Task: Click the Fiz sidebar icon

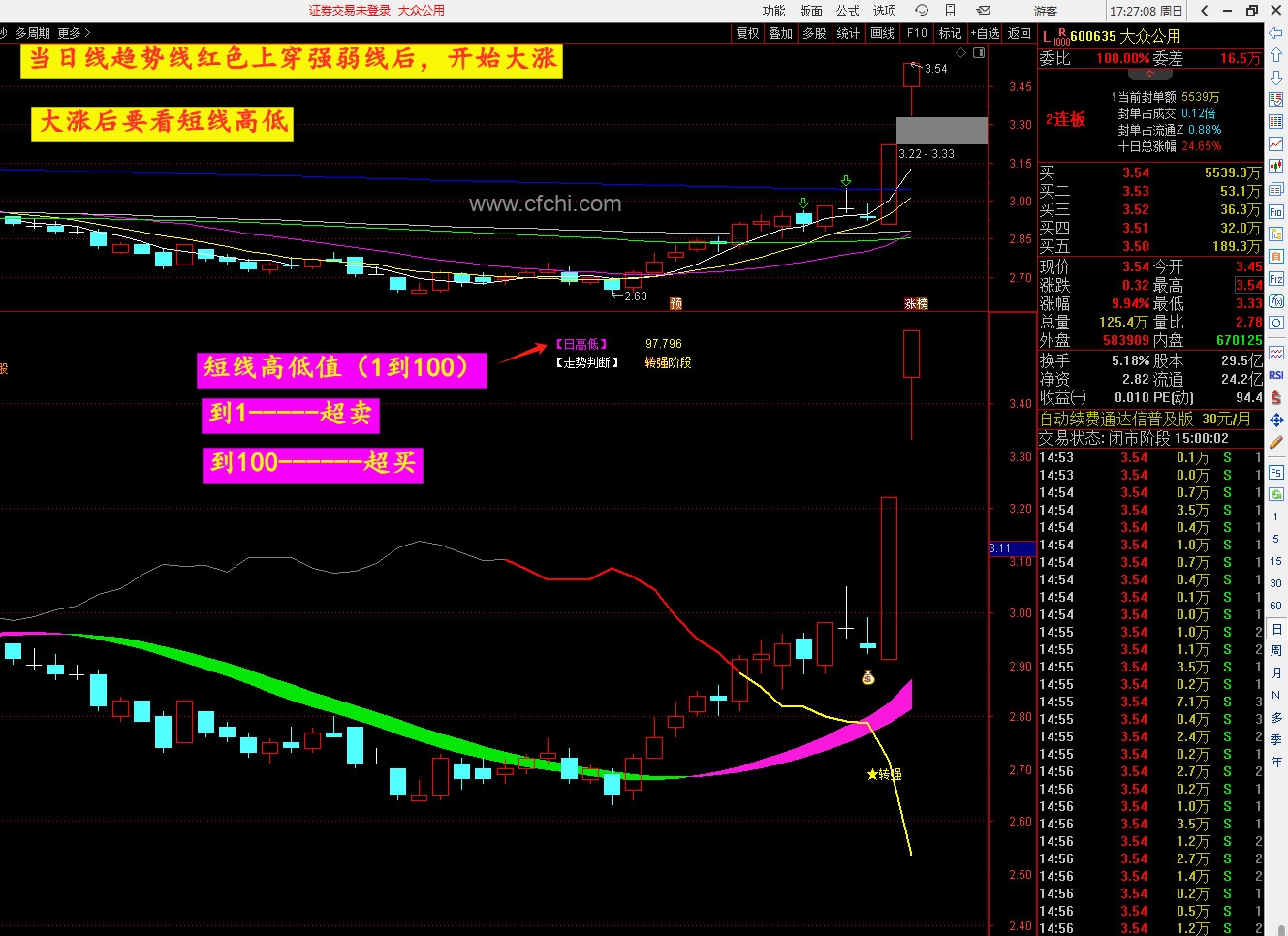Action: [x=1276, y=278]
